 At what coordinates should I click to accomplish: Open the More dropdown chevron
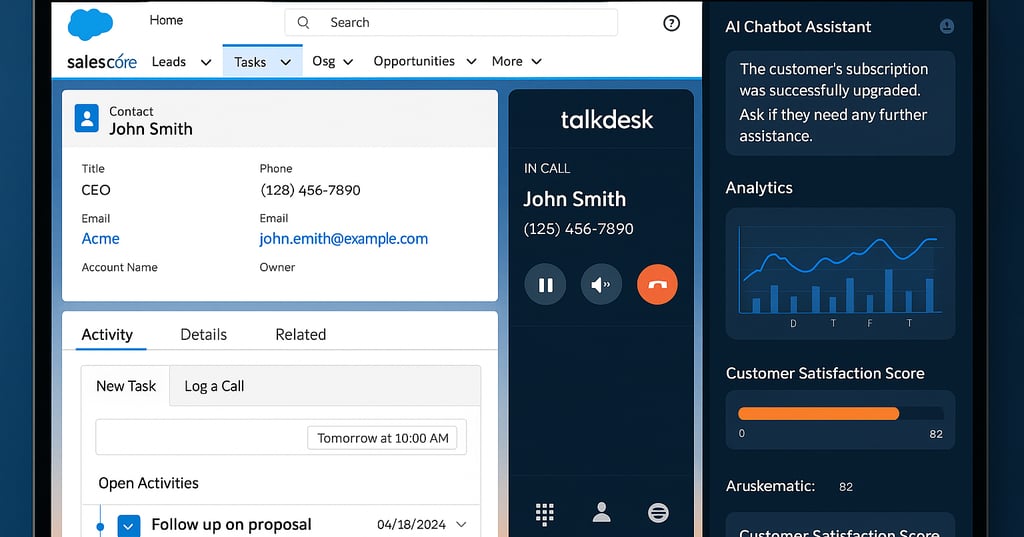pyautogui.click(x=536, y=61)
